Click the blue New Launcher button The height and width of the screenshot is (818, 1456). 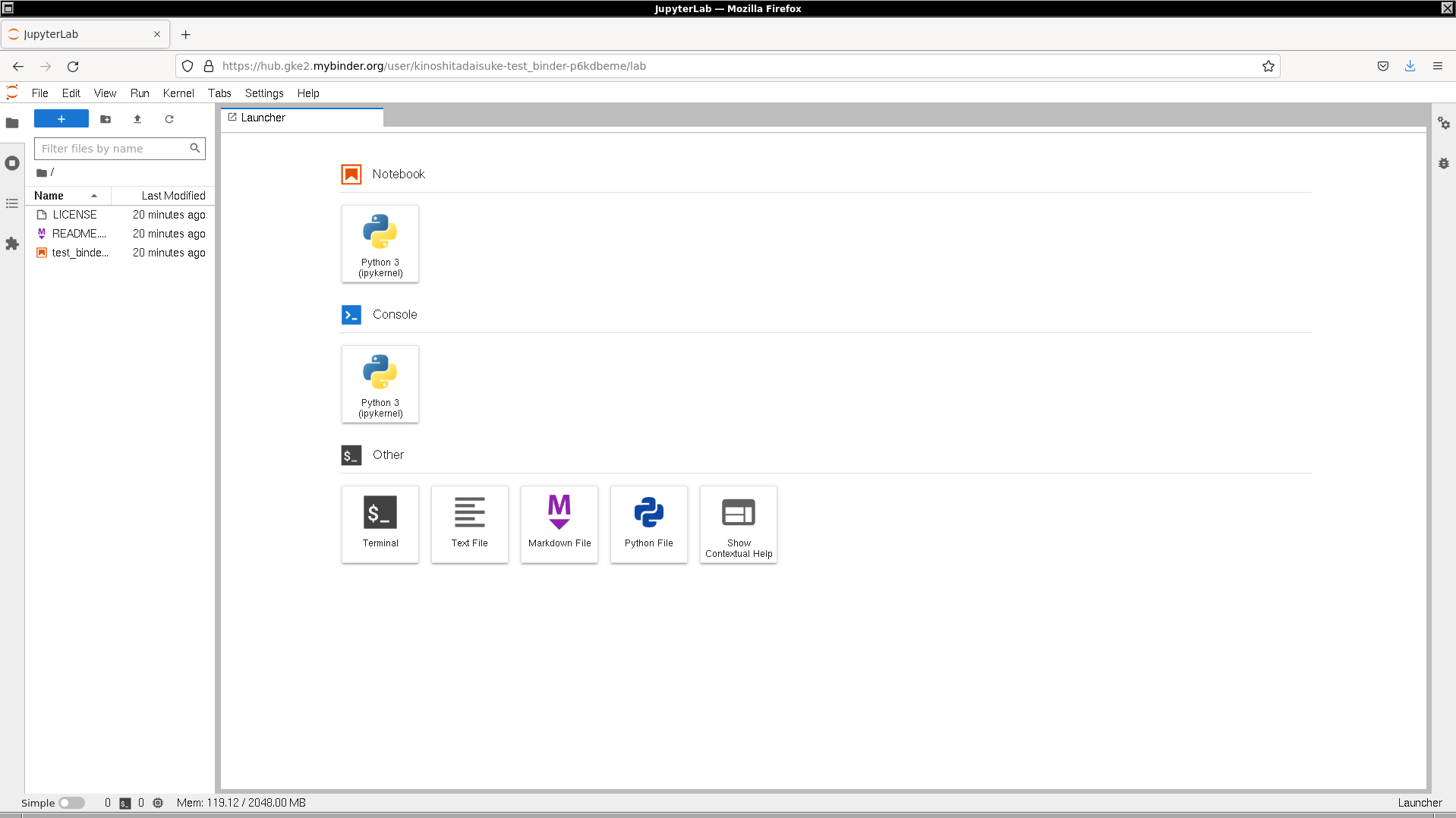61,119
